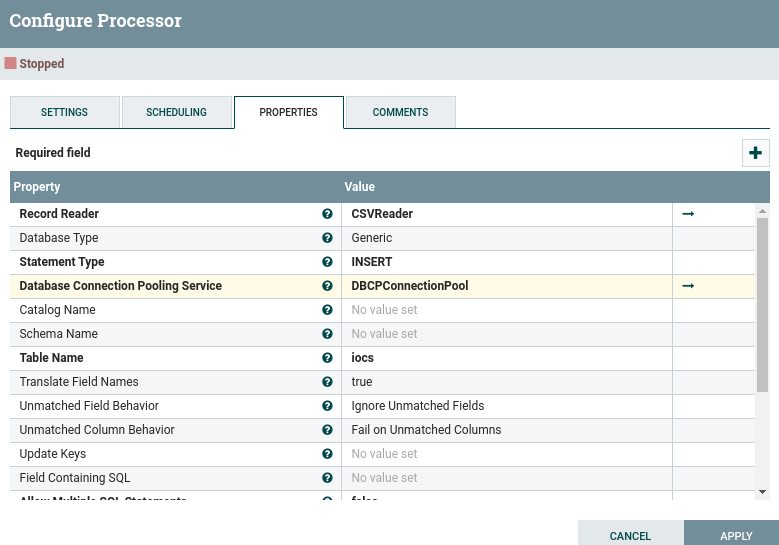Image resolution: width=779 pixels, height=545 pixels.
Task: Click help icon for Unmatched Column Behavior
Action: tap(327, 430)
